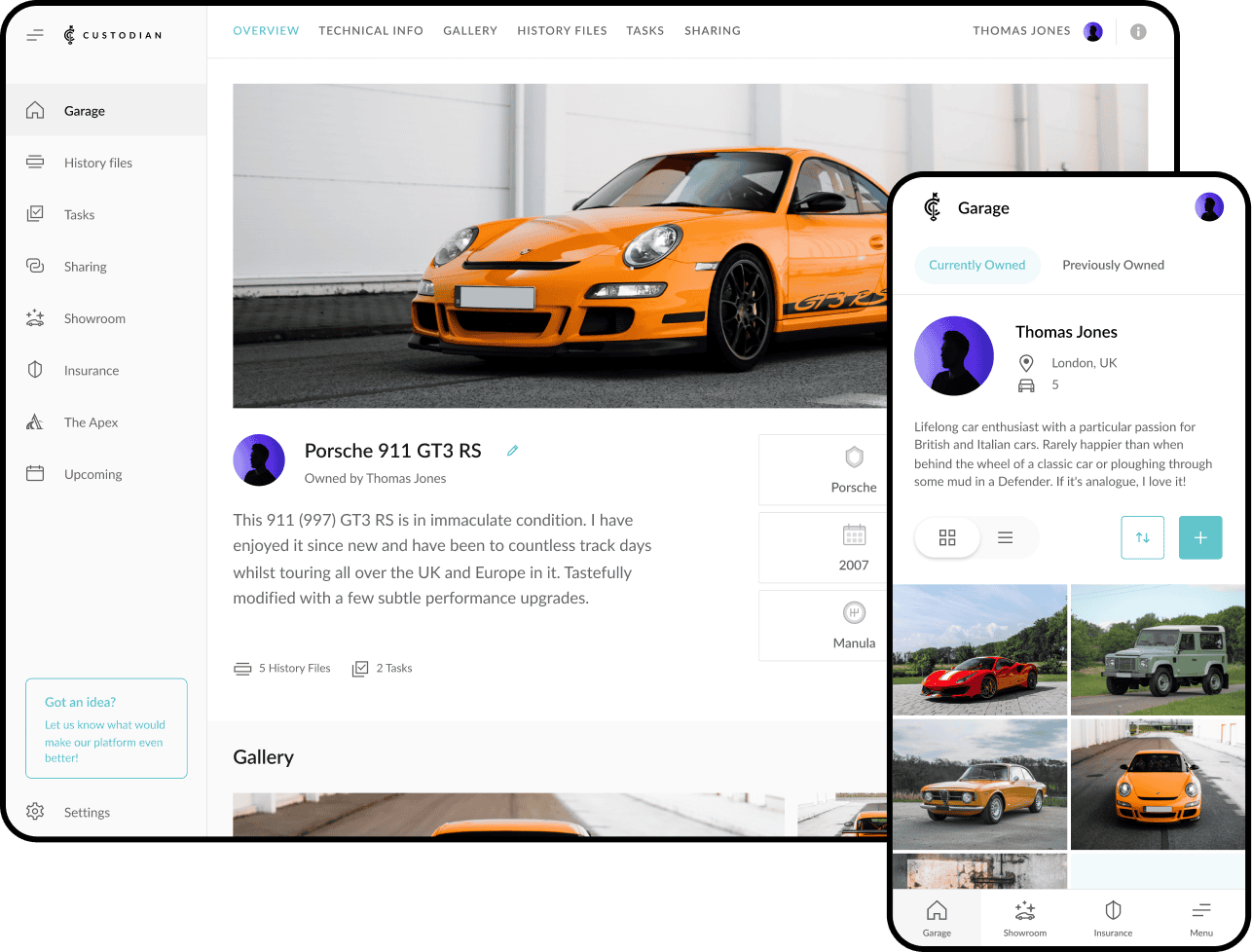Click the main Porsche hero image
The image size is (1252, 952).
coord(560,245)
